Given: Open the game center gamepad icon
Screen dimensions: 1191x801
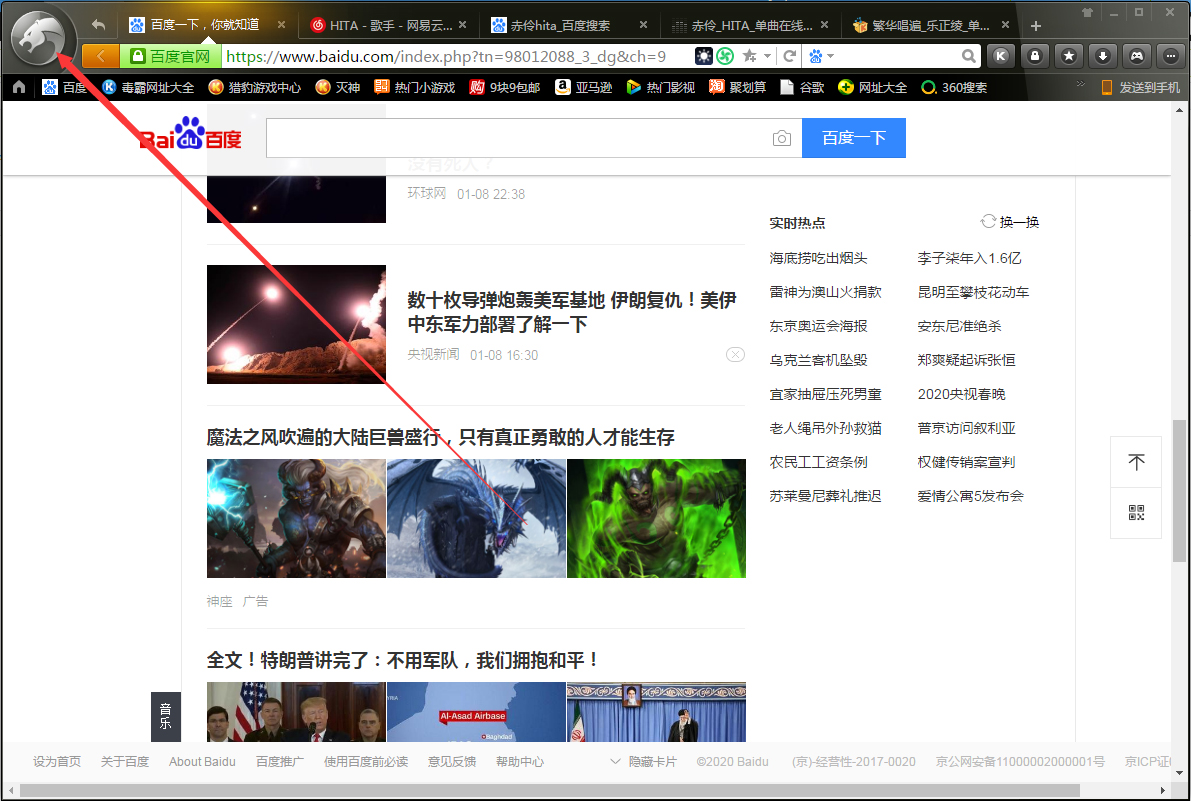Looking at the screenshot, I should click(x=1137, y=57).
